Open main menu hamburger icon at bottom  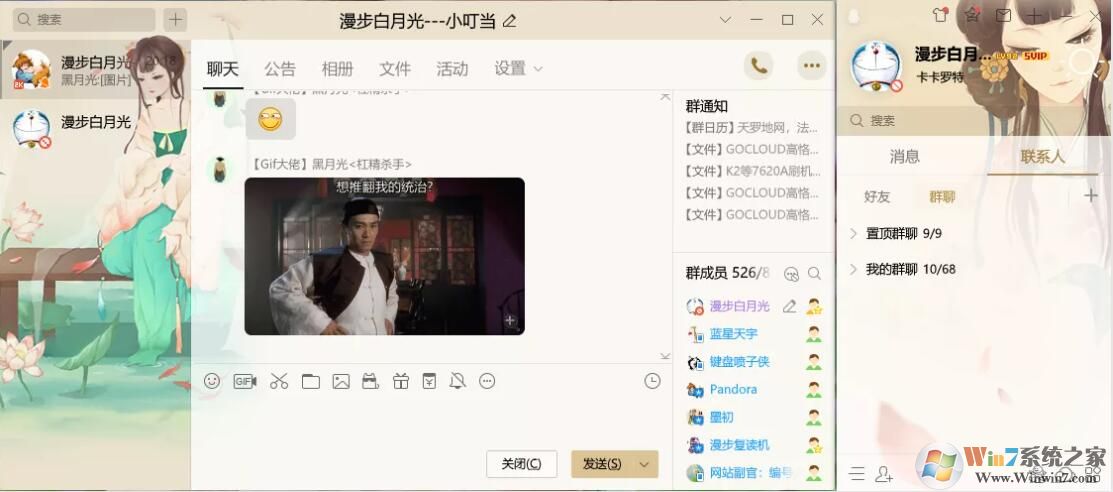[x=857, y=474]
